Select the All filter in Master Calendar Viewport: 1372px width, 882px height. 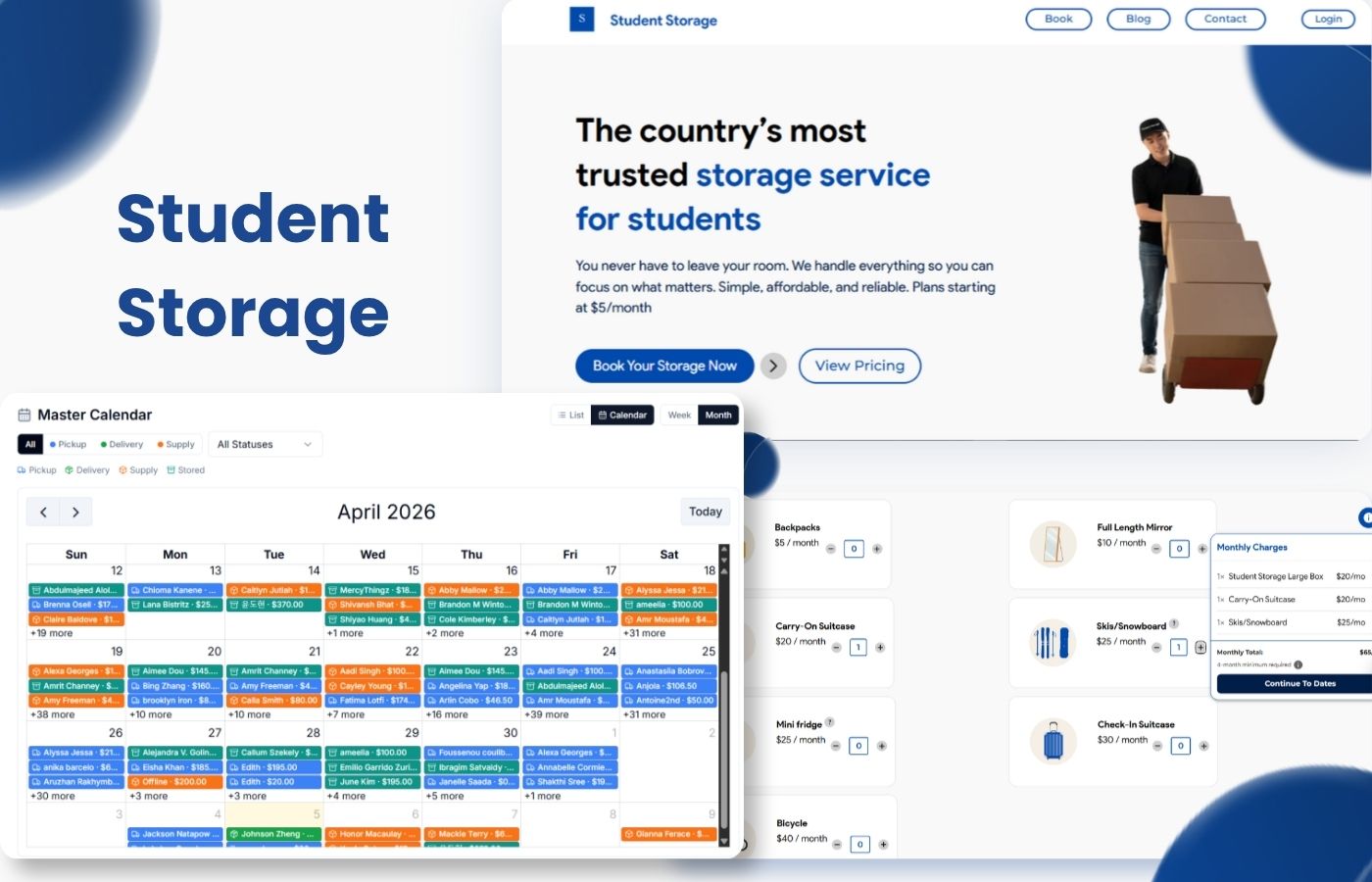pyautogui.click(x=30, y=444)
